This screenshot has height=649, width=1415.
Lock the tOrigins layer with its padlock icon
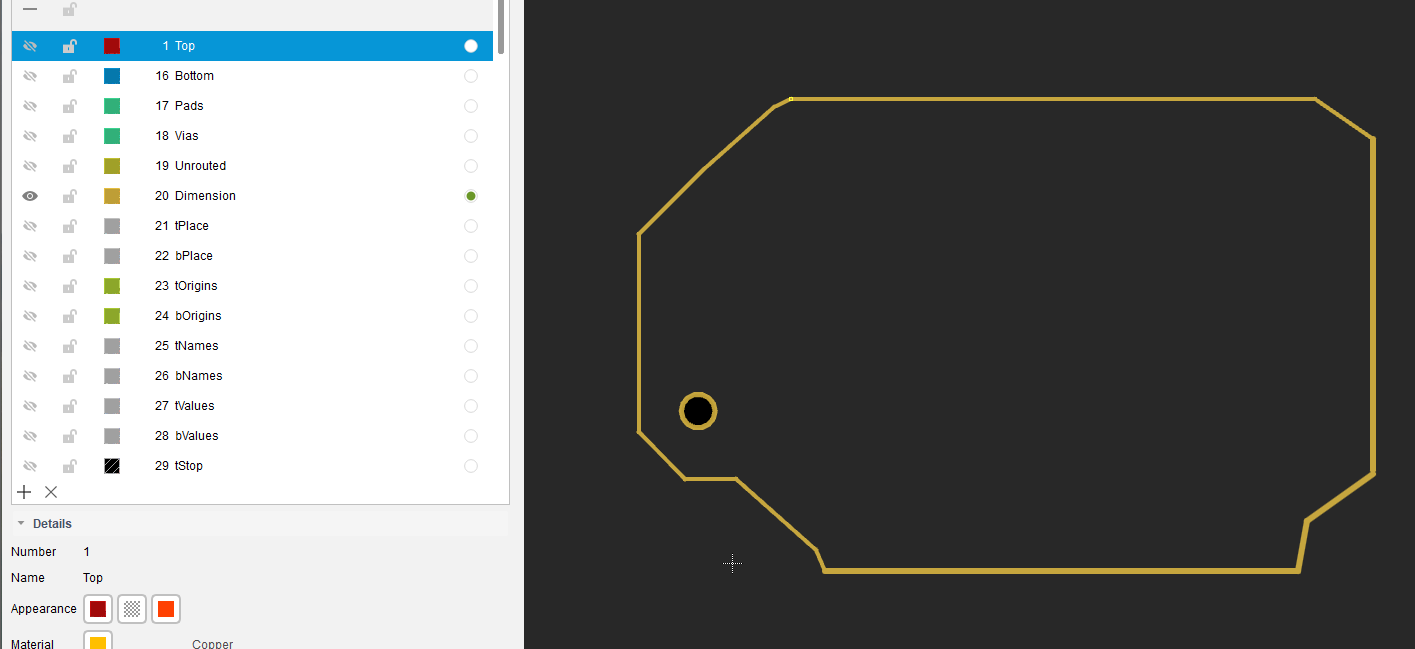click(69, 286)
